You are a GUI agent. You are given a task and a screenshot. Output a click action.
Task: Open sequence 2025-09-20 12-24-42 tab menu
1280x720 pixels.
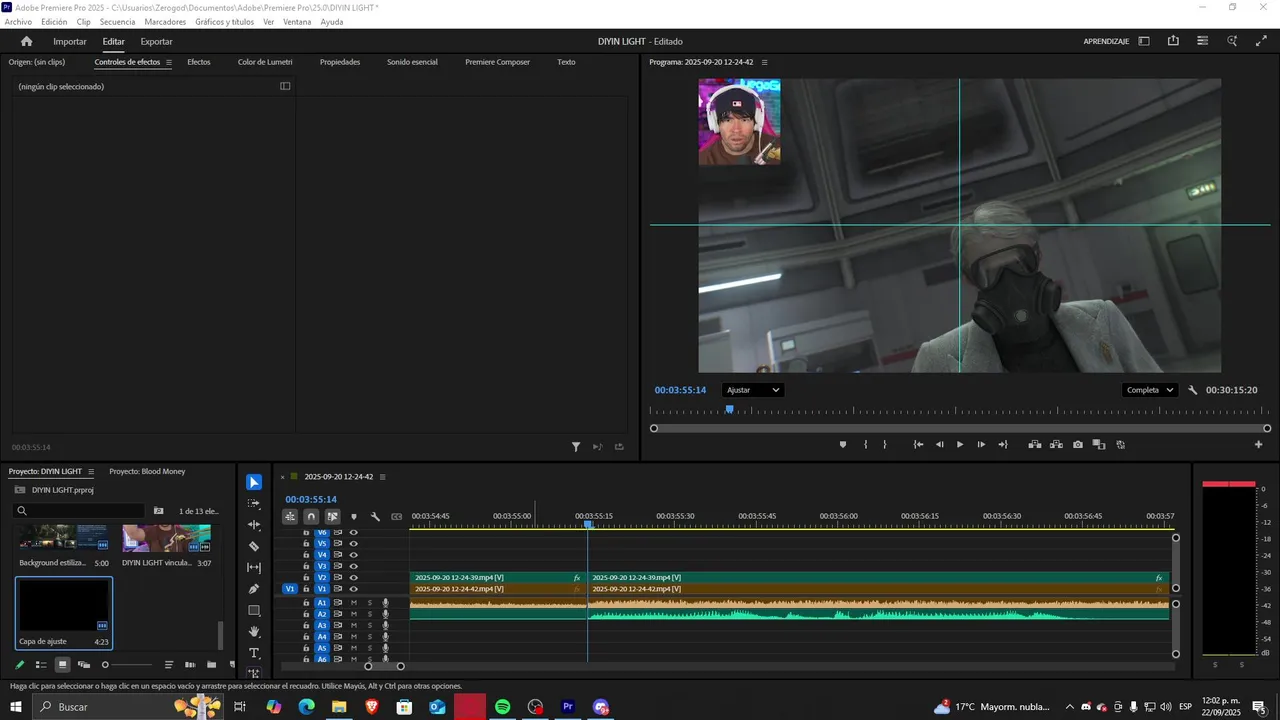382,477
